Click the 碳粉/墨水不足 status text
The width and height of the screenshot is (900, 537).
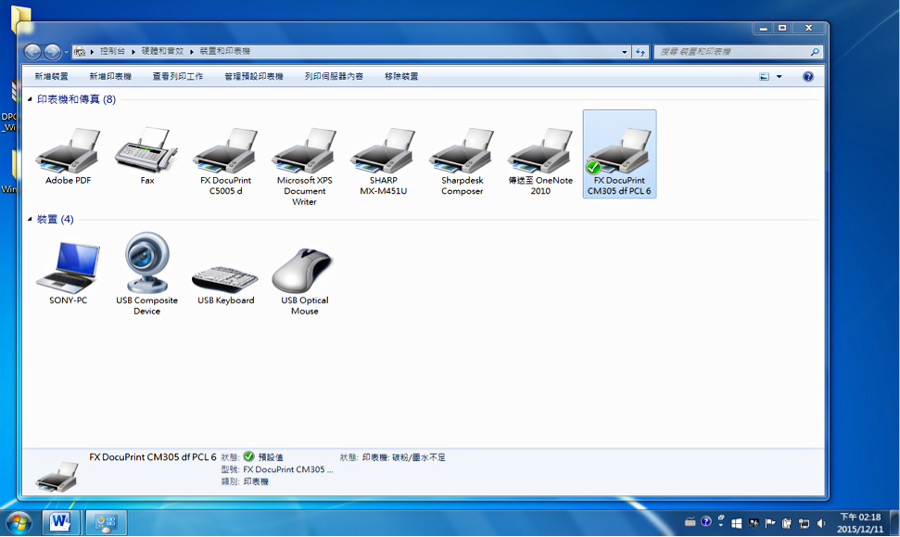419,457
